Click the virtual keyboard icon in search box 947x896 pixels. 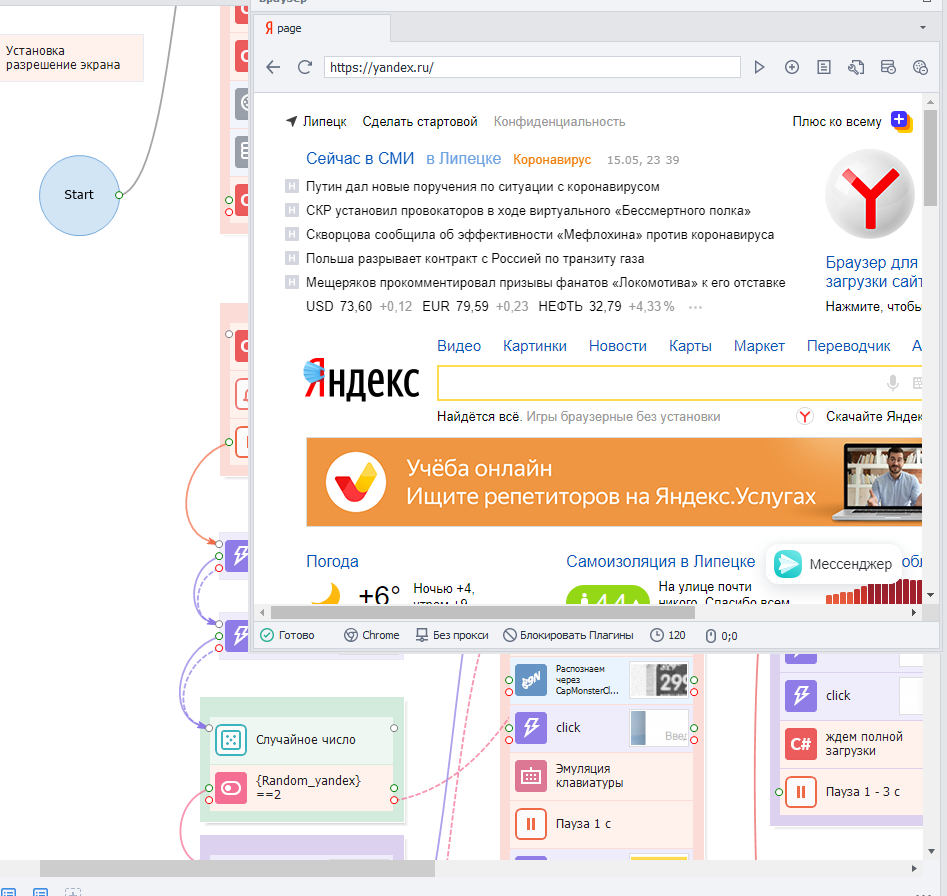coord(917,382)
